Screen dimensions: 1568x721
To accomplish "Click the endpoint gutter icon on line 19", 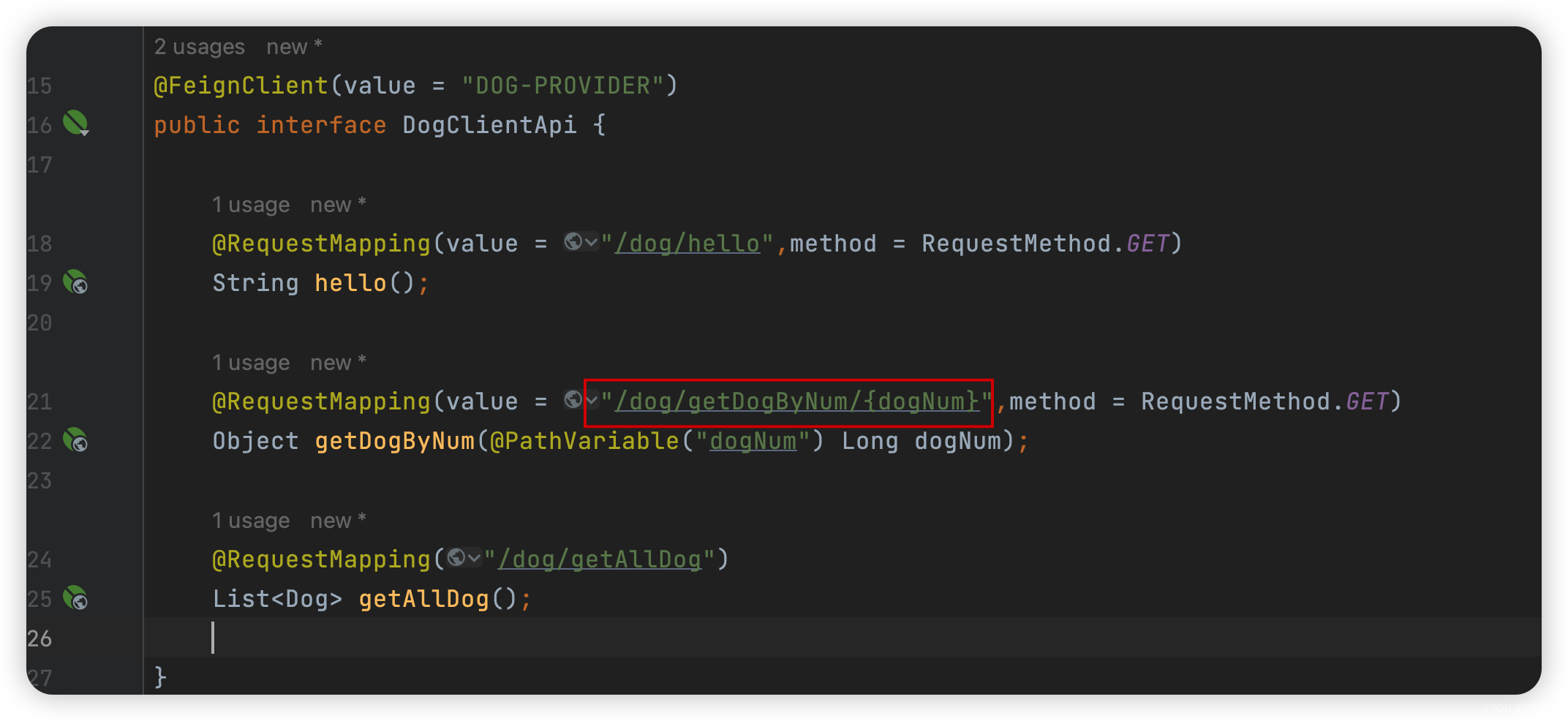I will 75,282.
